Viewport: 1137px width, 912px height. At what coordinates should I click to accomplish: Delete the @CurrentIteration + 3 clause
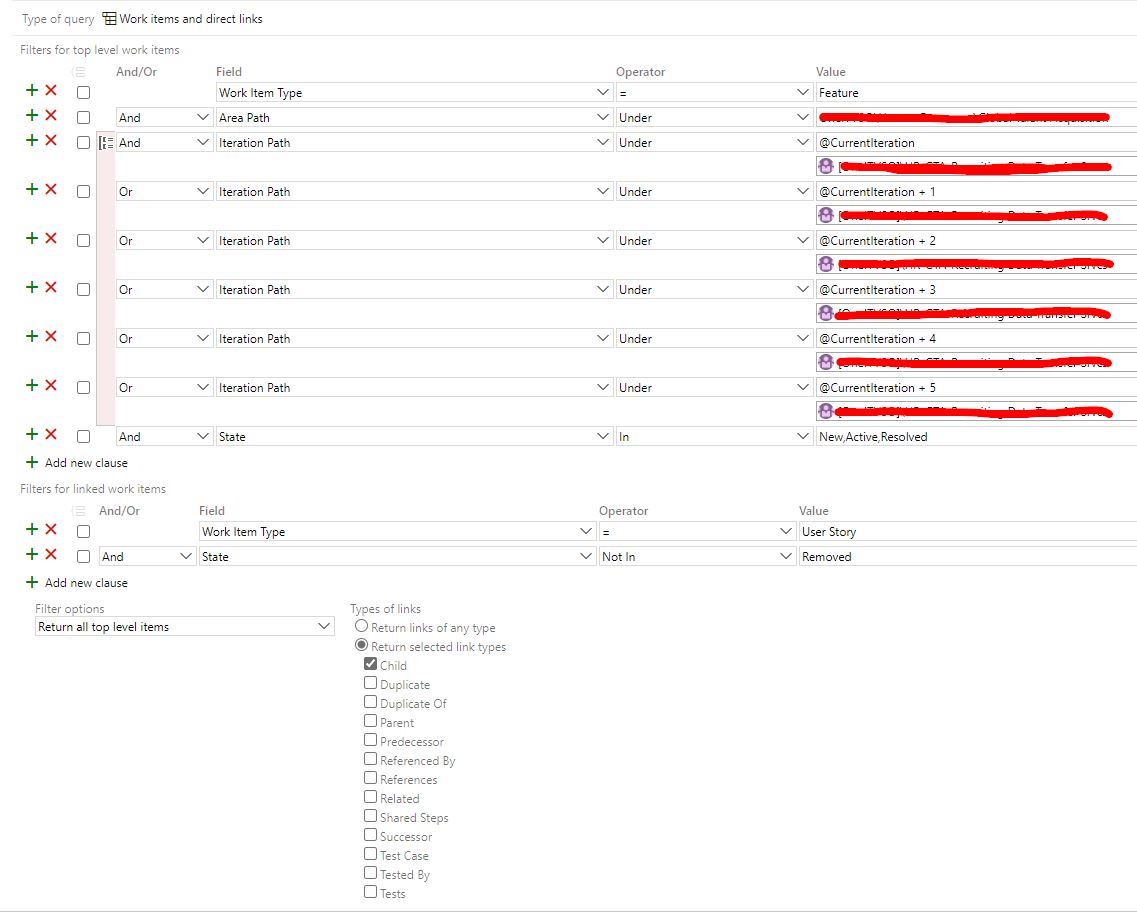tap(51, 287)
